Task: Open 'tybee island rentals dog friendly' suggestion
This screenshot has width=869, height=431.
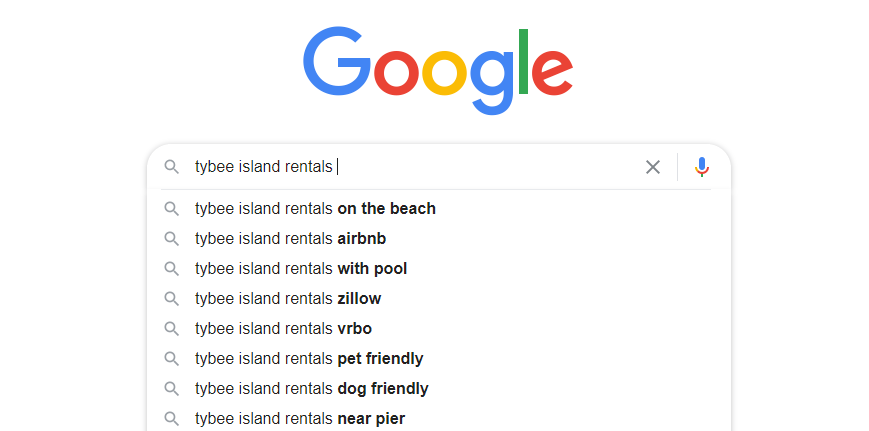Action: [439, 388]
